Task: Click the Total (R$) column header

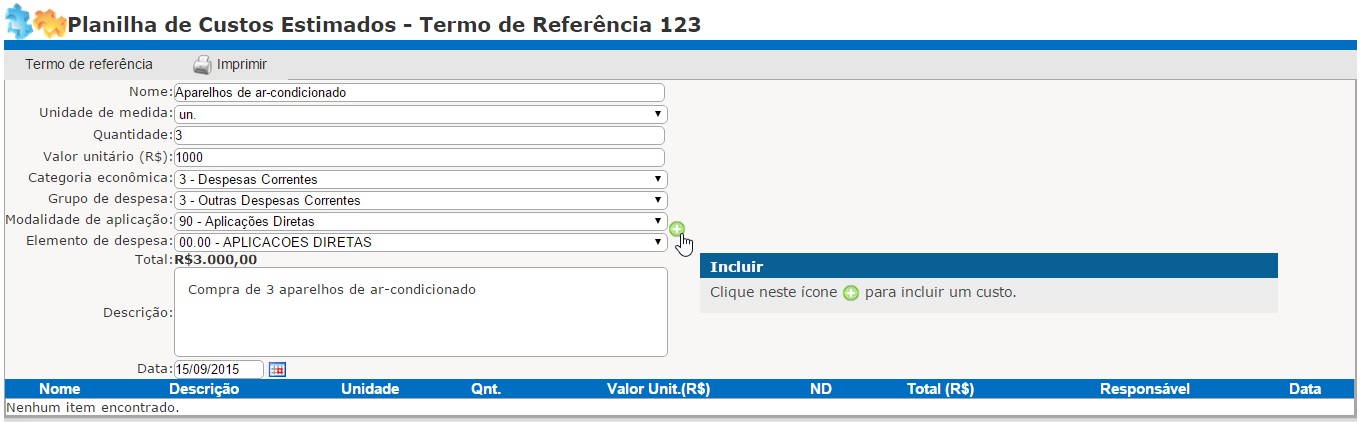Action: click(940, 389)
